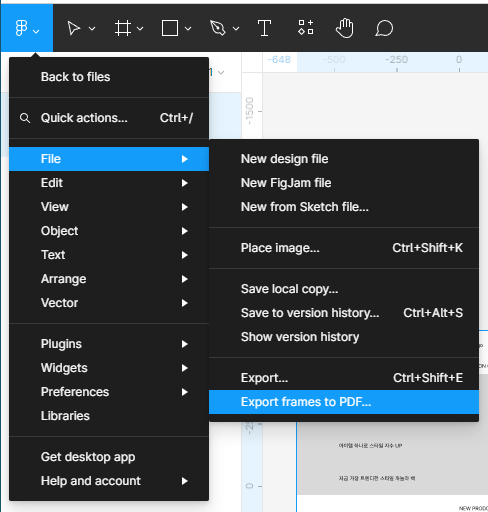Open the Vector menu item
Viewport: 488px width, 512px height.
click(109, 303)
